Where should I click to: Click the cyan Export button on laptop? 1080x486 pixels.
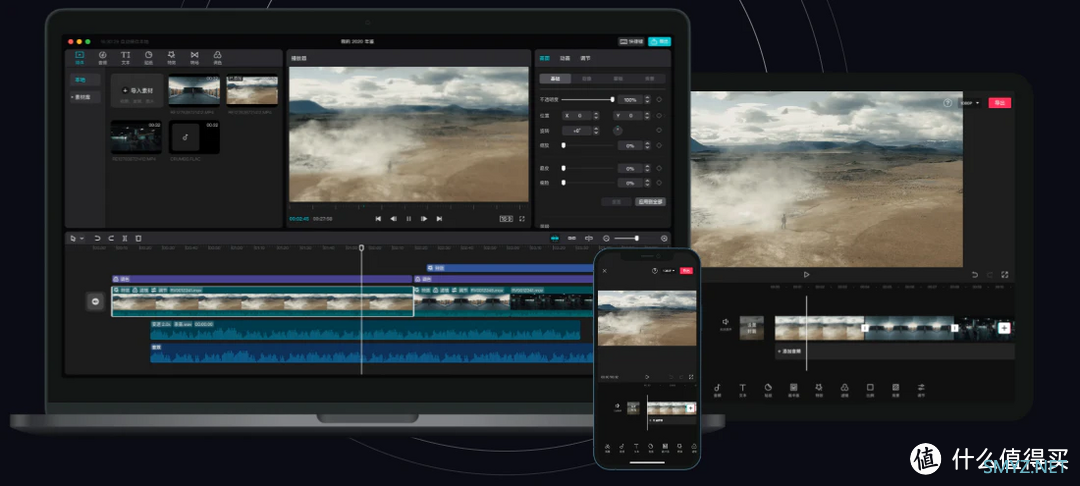point(659,41)
